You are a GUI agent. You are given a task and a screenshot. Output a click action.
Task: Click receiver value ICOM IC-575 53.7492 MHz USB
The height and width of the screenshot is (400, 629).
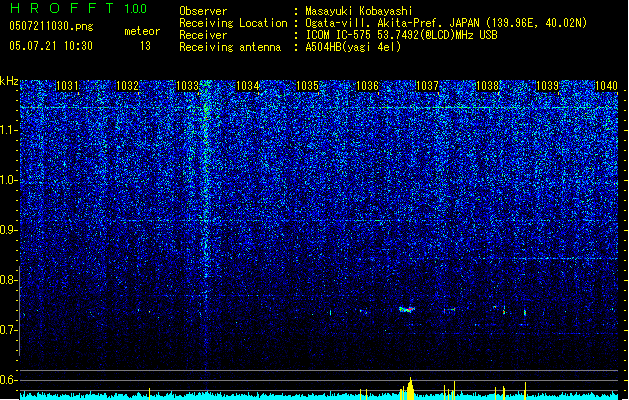click(x=402, y=35)
